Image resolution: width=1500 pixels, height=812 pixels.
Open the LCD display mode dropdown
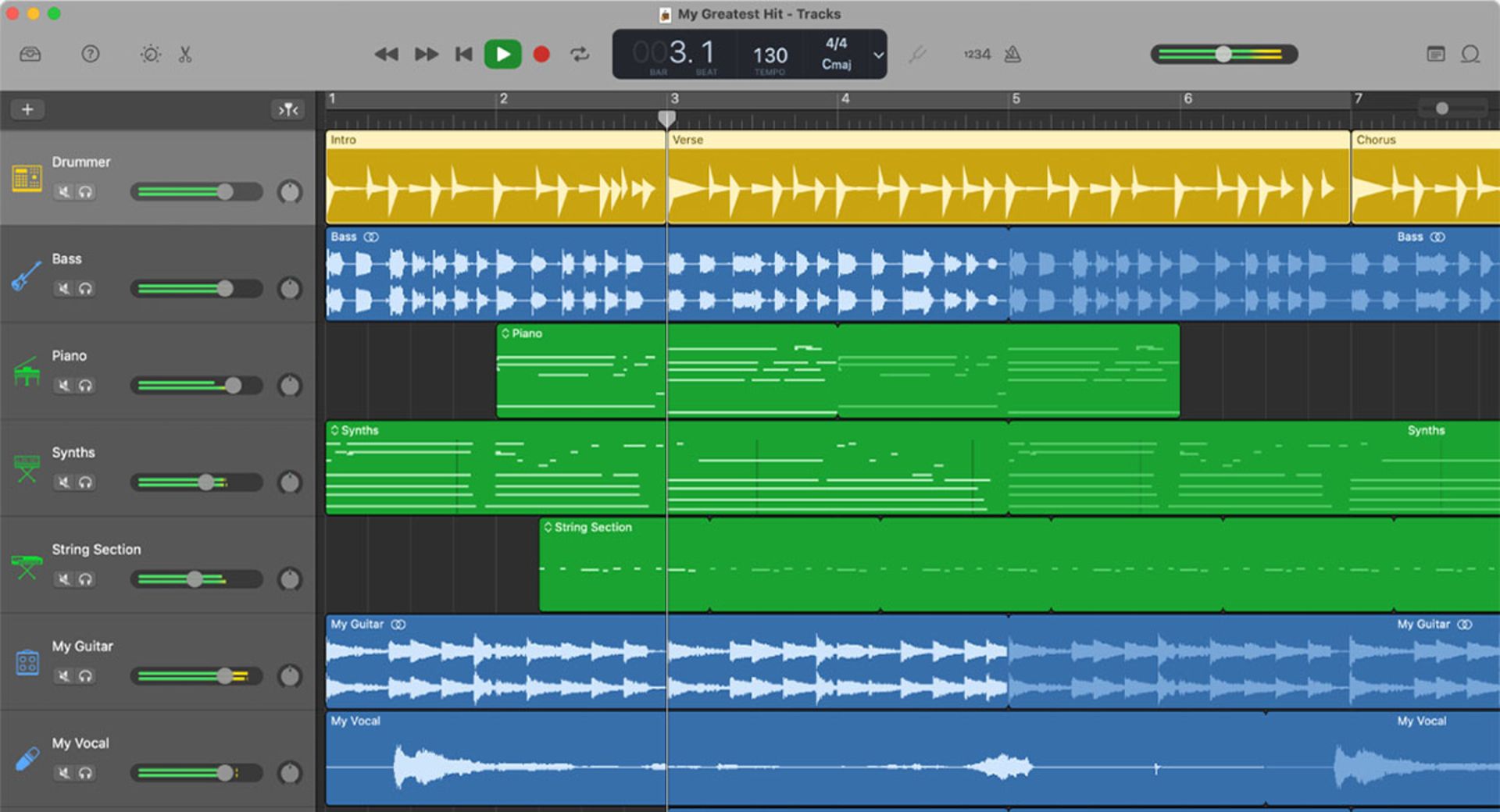pyautogui.click(x=878, y=55)
